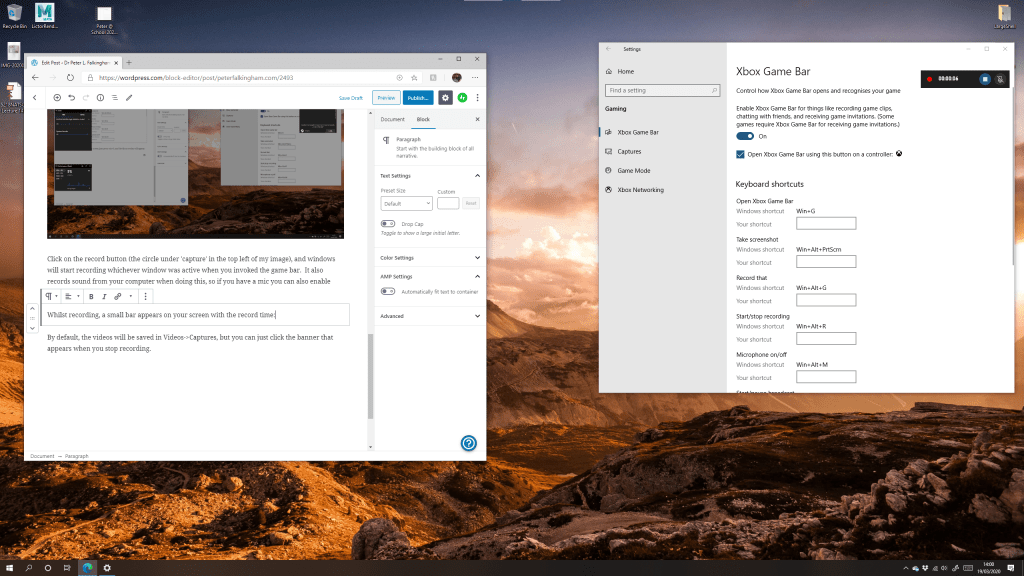Apply bold formatting to the paragraph

pyautogui.click(x=91, y=297)
